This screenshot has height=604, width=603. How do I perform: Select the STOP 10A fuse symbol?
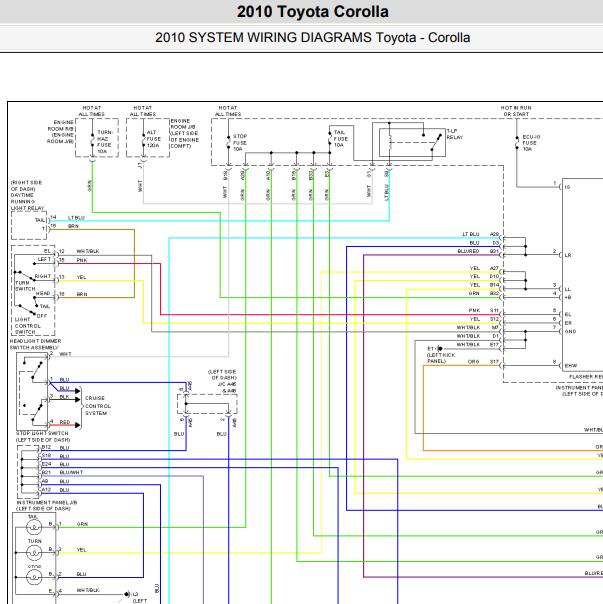tap(228, 143)
